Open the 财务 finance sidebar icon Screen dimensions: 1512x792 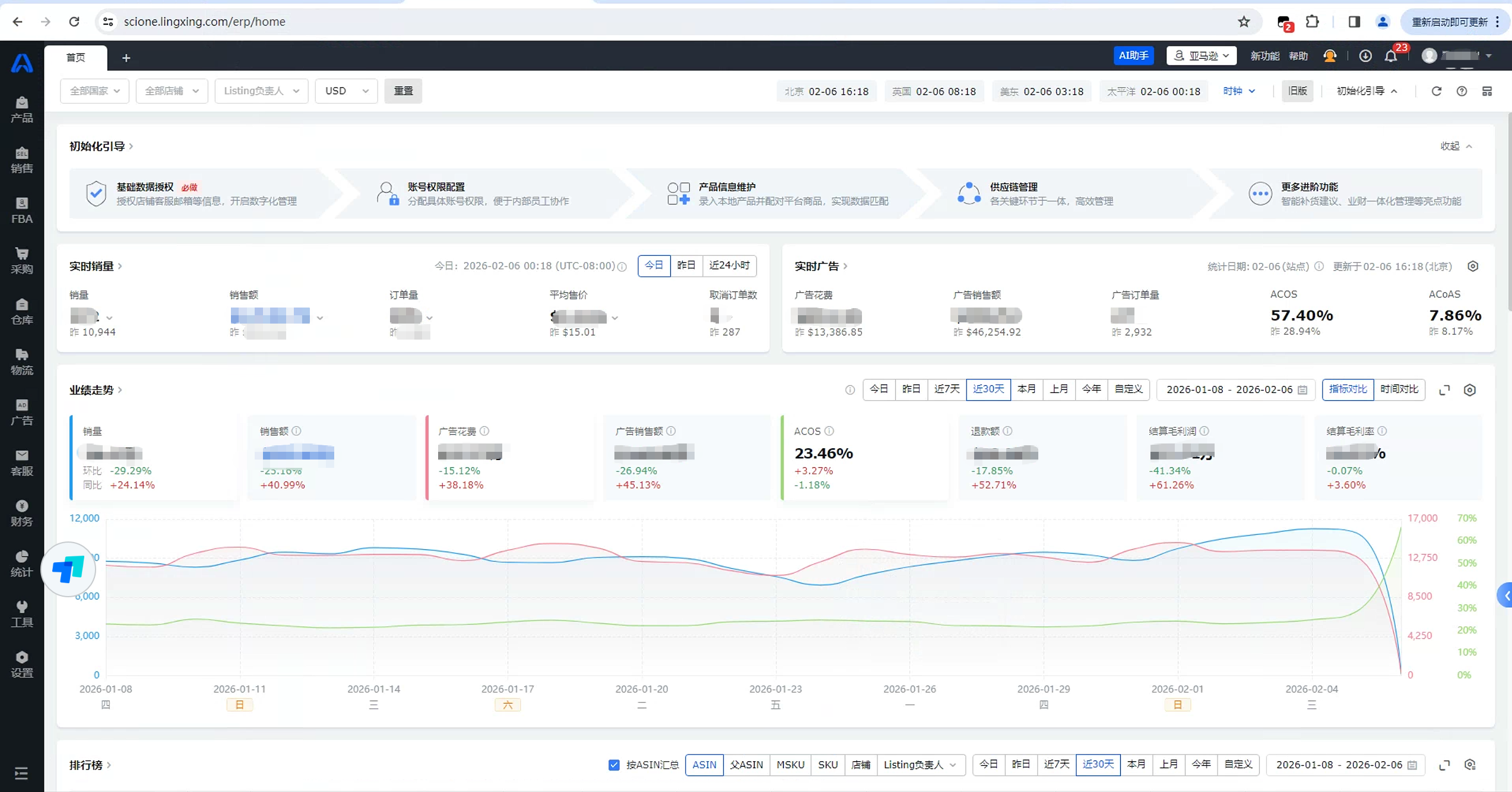(21, 513)
